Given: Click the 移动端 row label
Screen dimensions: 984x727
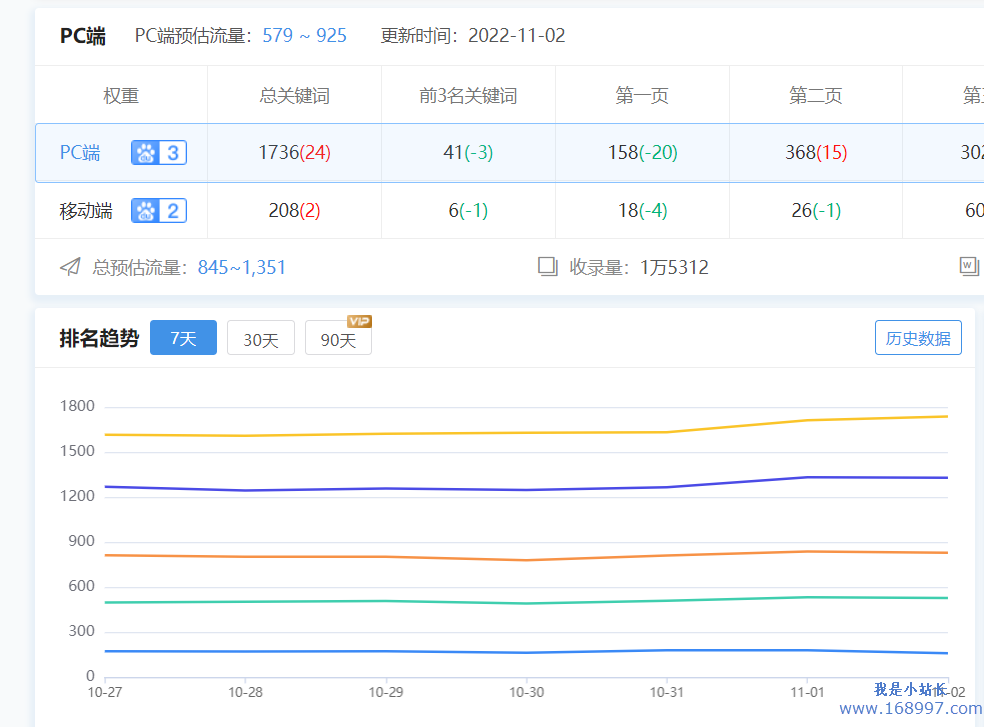Looking at the screenshot, I should (x=86, y=210).
